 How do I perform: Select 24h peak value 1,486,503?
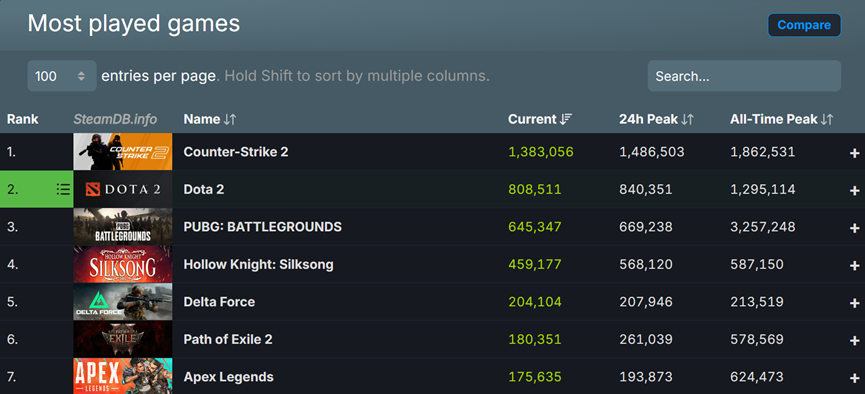pyautogui.click(x=652, y=152)
